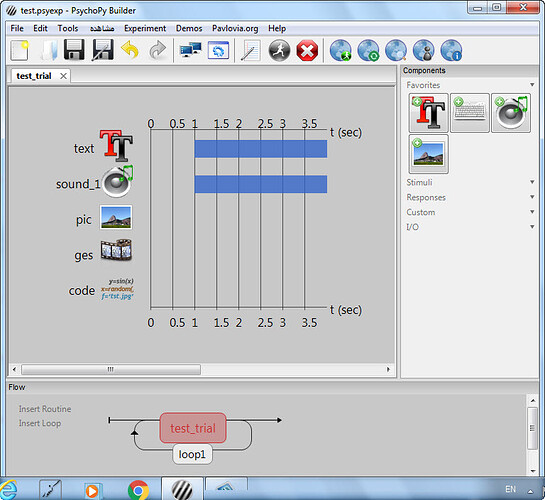Click the Insert Routine link in Flow

tap(45, 409)
